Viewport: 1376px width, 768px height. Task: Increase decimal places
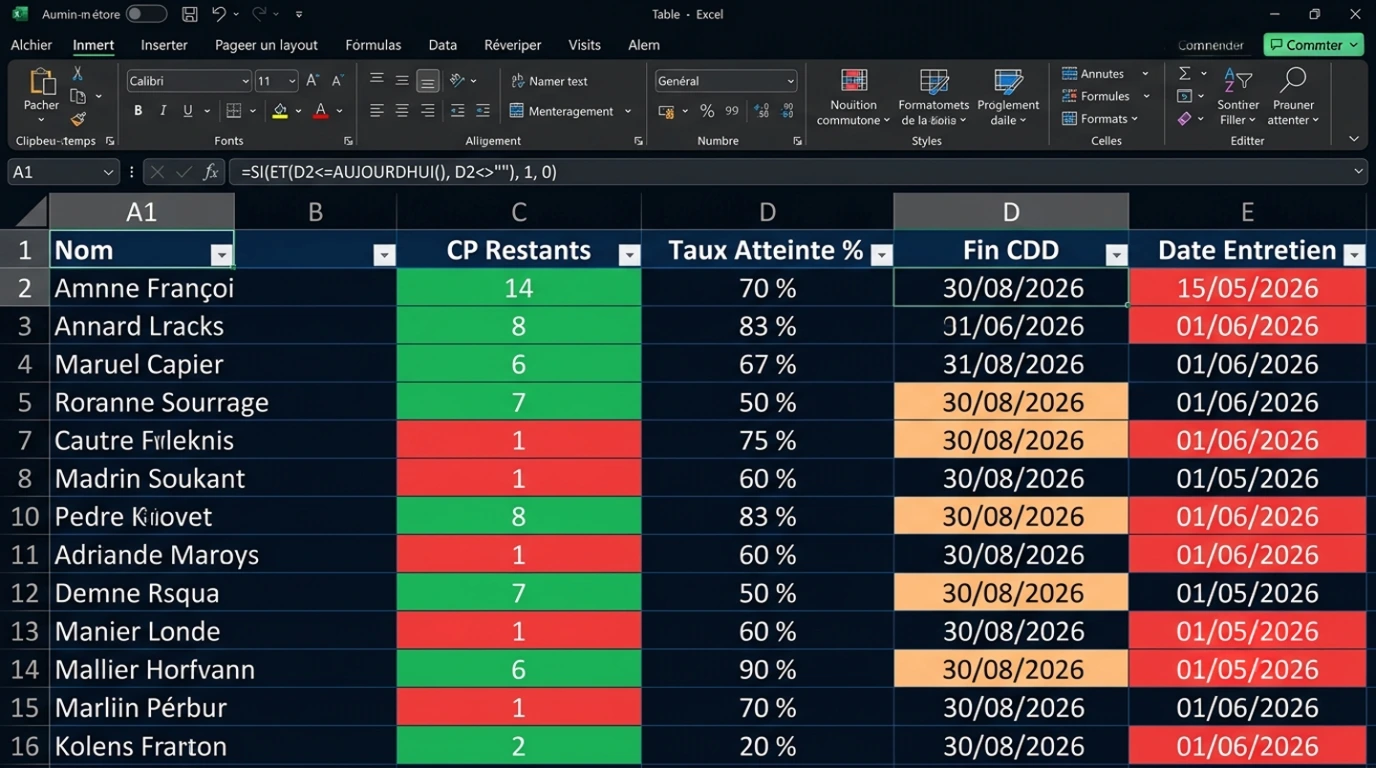(x=762, y=111)
